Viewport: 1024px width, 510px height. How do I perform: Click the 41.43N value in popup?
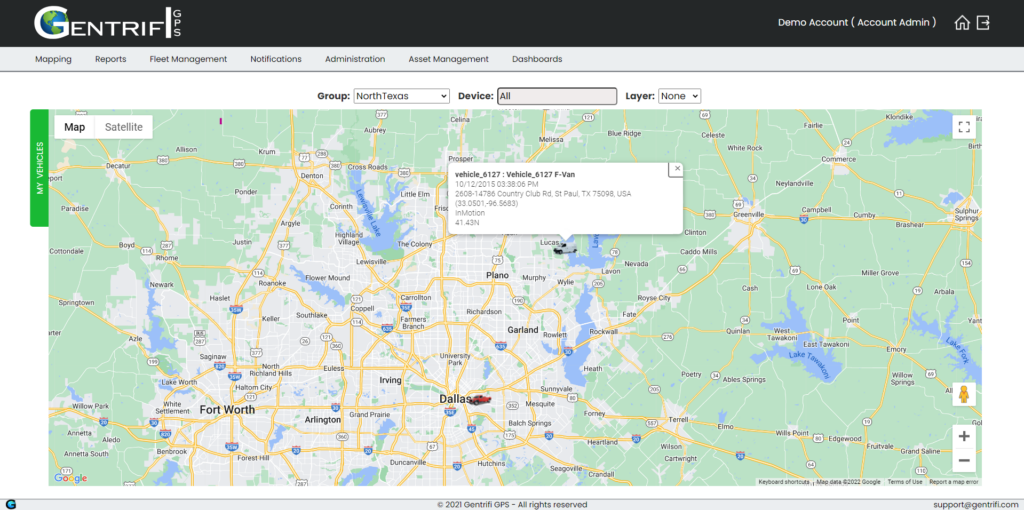coord(466,223)
